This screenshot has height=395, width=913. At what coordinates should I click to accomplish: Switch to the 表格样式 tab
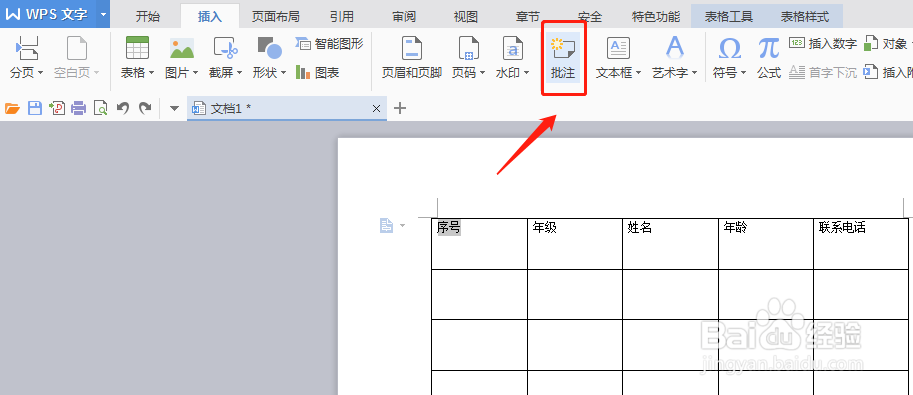804,17
